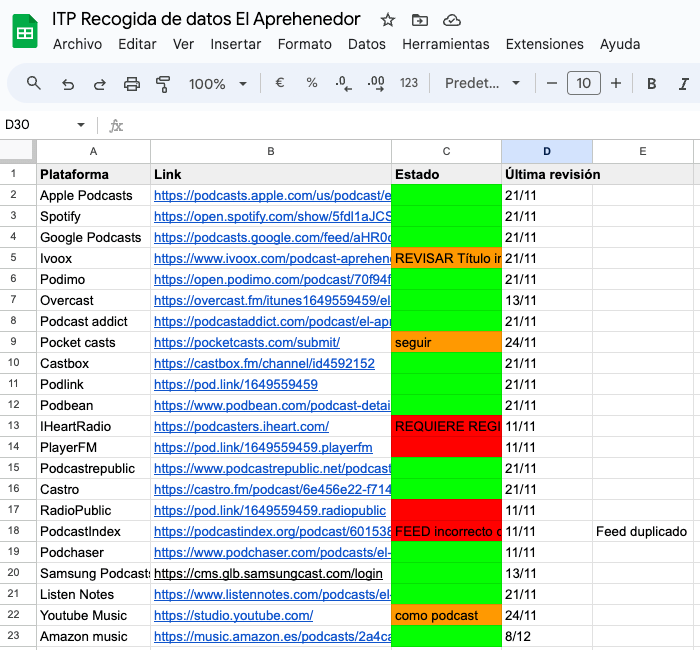Expand the name box dropdown arrow
Screen dimensions: 700x650
click(x=81, y=125)
